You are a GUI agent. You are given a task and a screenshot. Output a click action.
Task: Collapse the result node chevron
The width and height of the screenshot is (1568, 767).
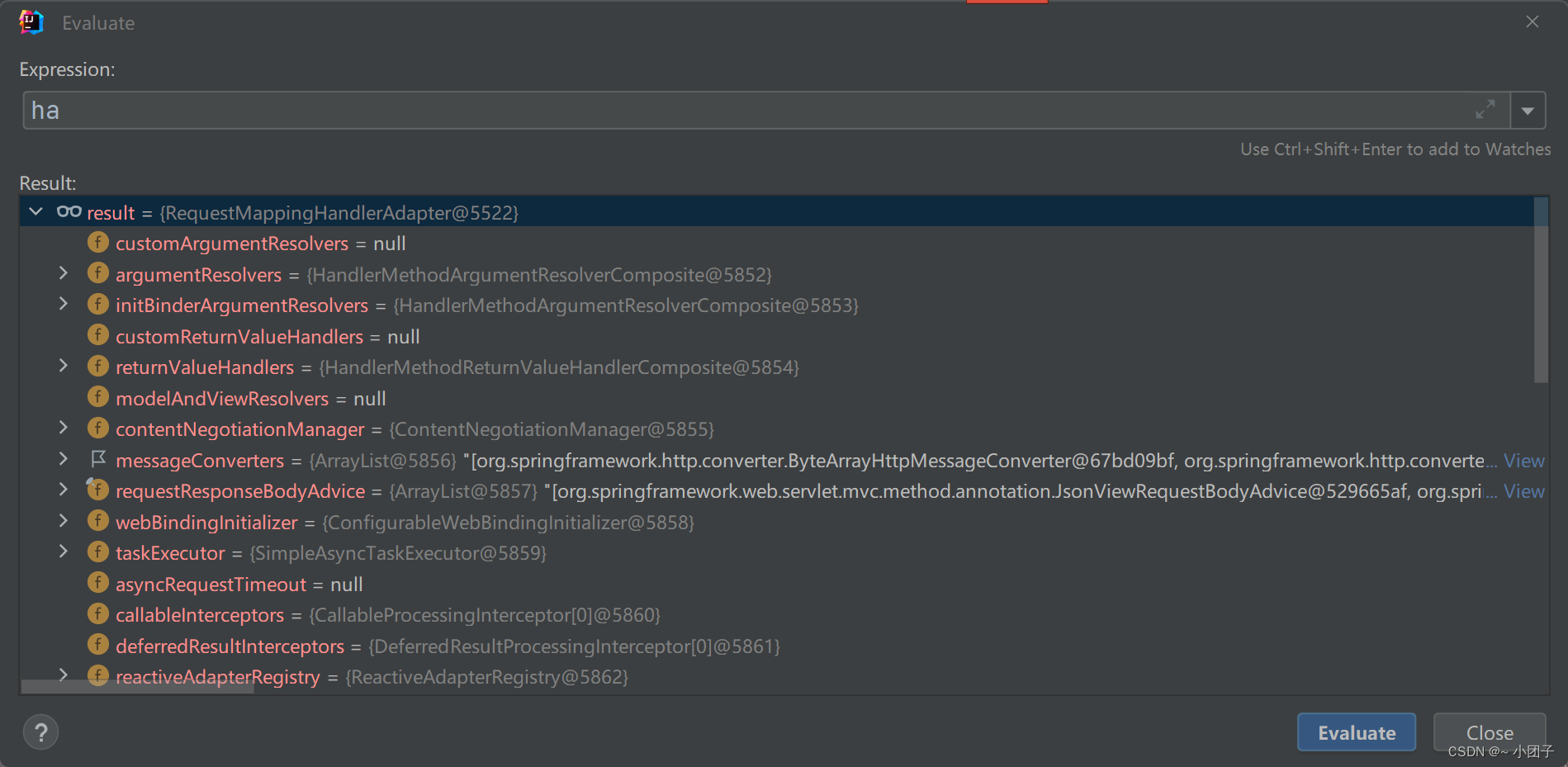click(36, 212)
